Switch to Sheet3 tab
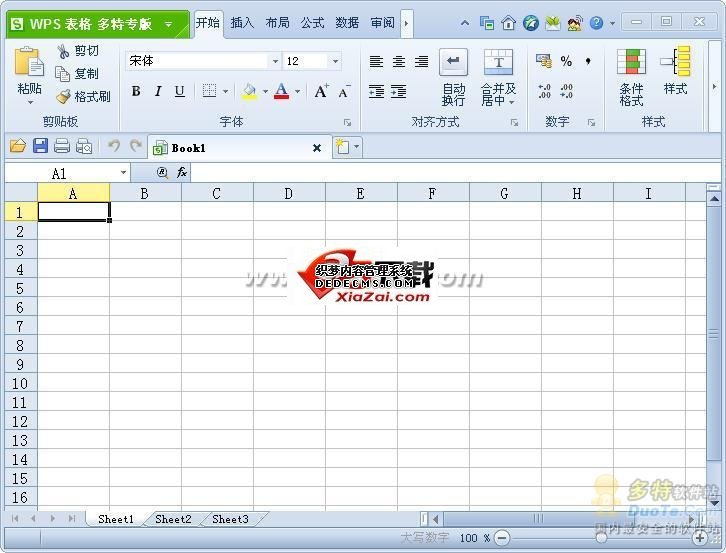 tap(230, 519)
